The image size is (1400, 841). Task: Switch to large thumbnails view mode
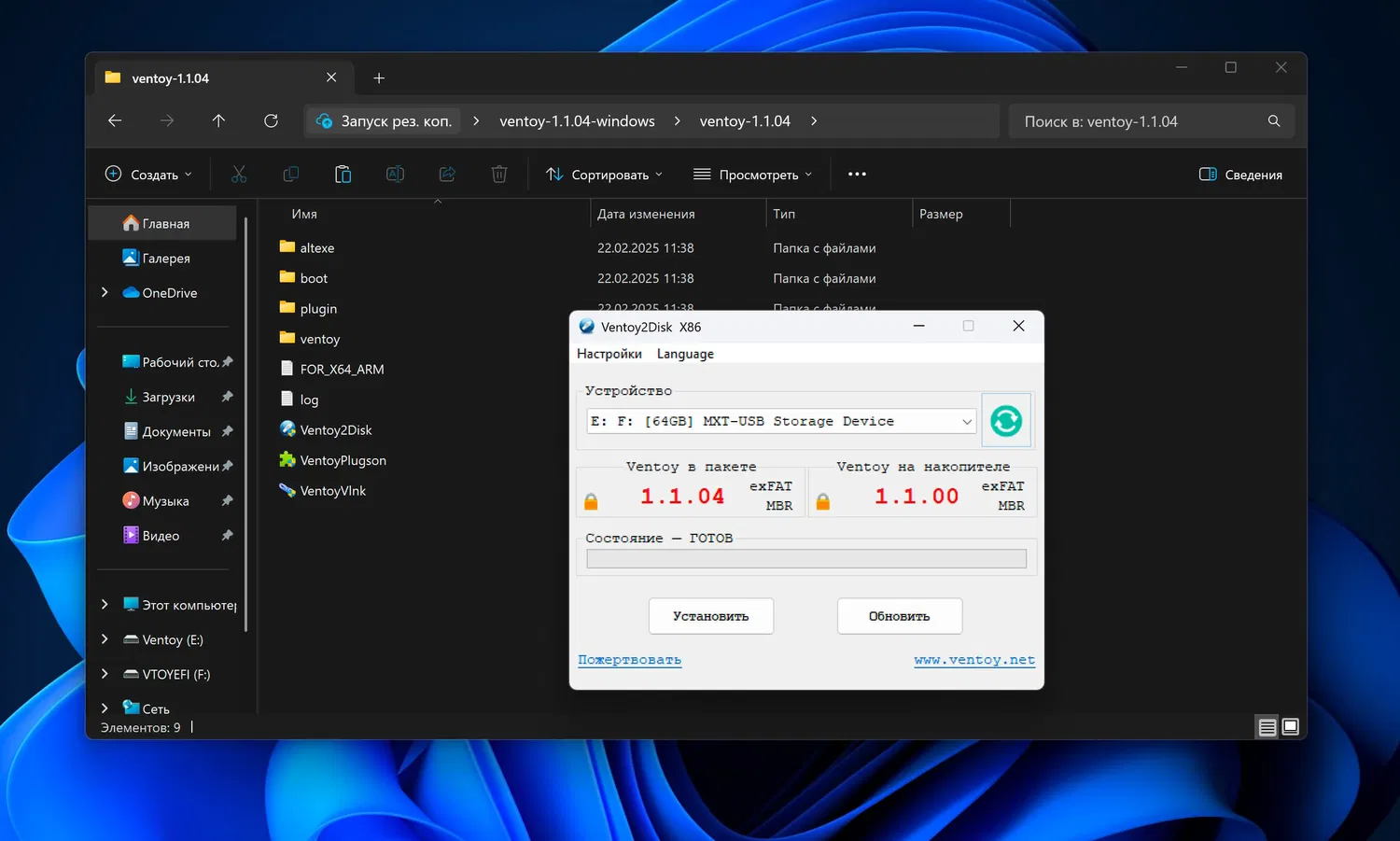pyautogui.click(x=1291, y=727)
